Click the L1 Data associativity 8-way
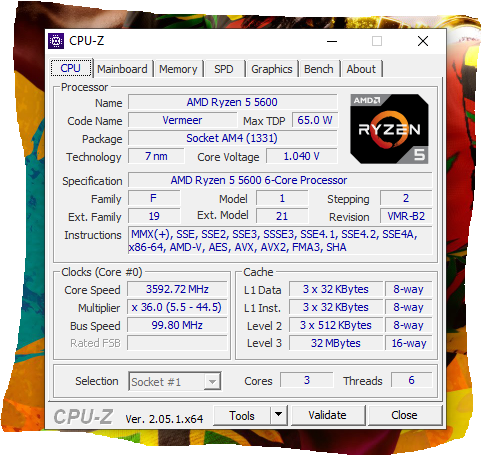 pos(409,289)
